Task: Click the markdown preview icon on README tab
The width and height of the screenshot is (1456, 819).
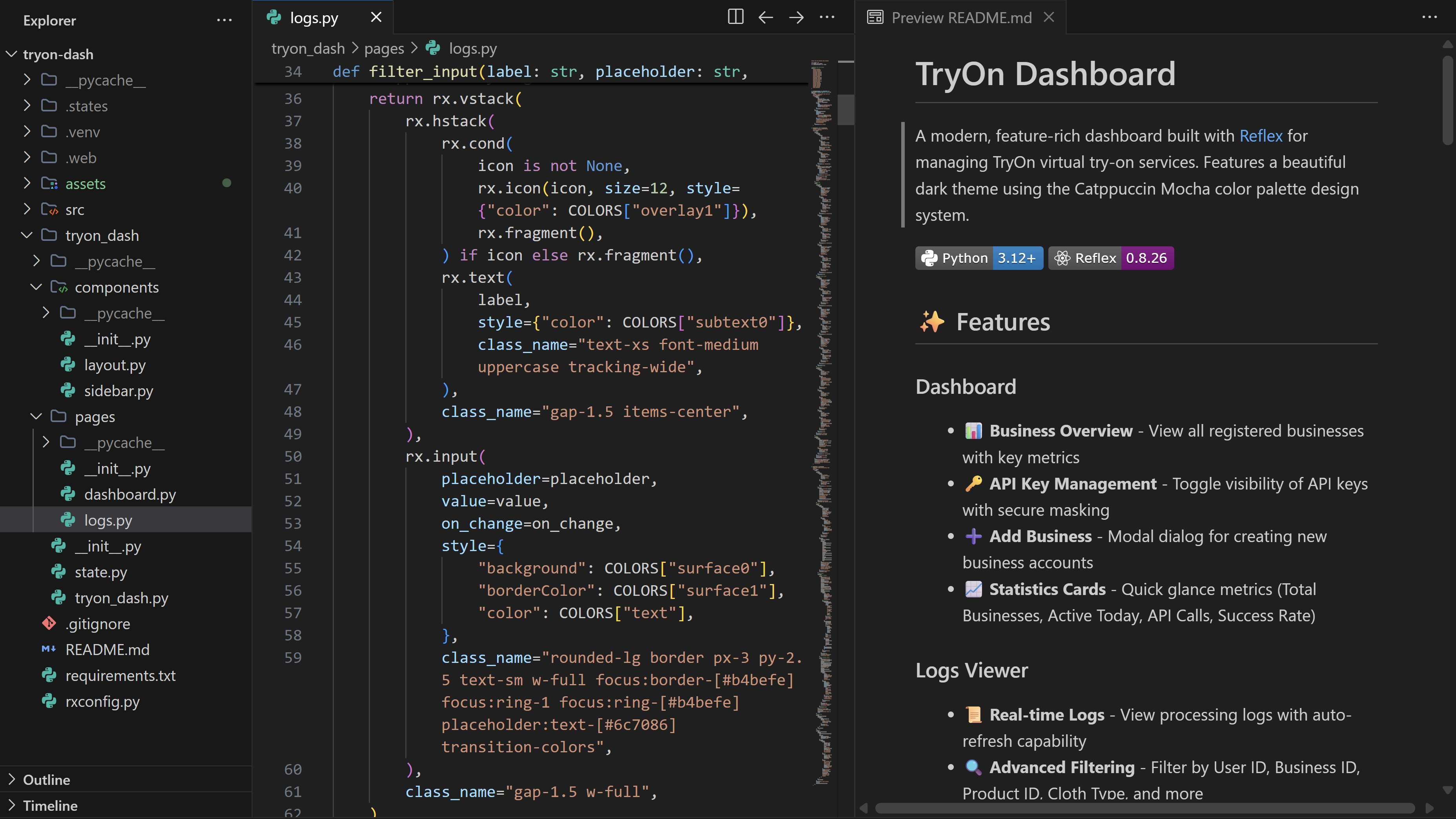Action: click(875, 17)
